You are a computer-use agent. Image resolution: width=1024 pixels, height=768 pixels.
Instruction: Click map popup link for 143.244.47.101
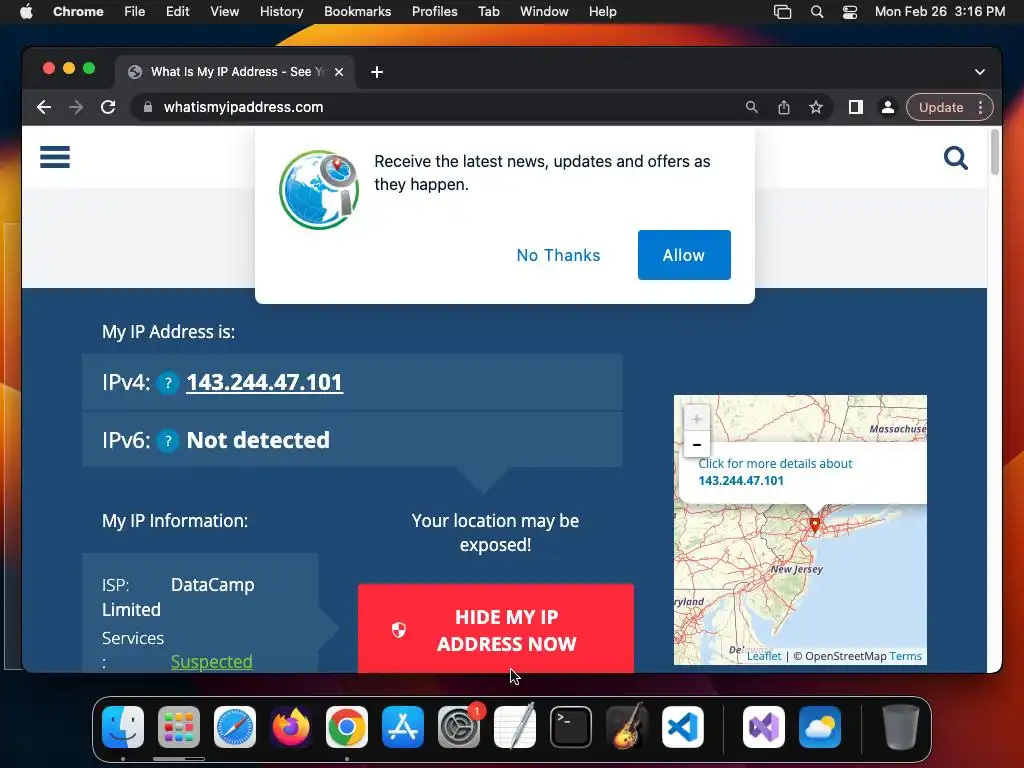[775, 472]
